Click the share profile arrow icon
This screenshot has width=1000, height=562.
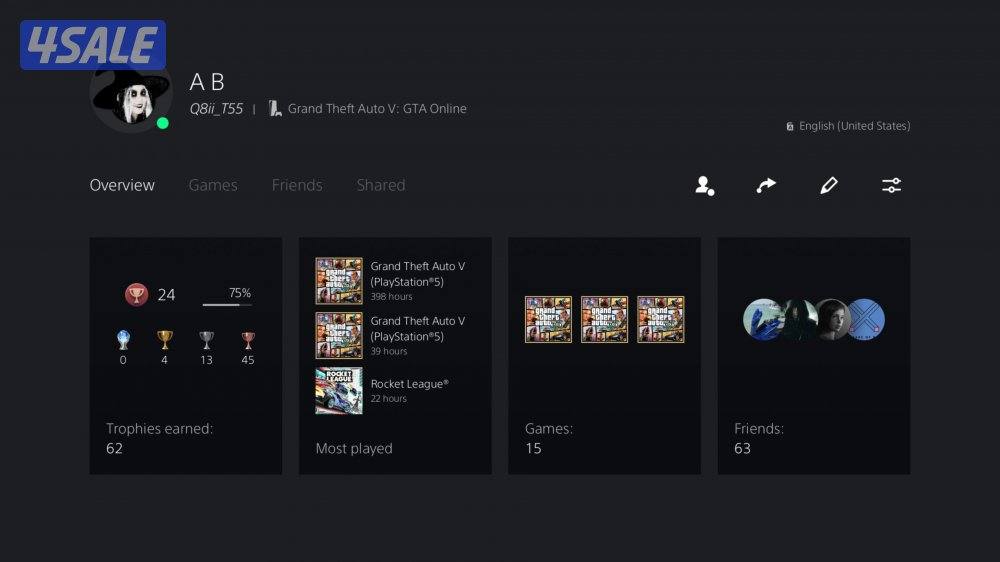[x=766, y=185]
